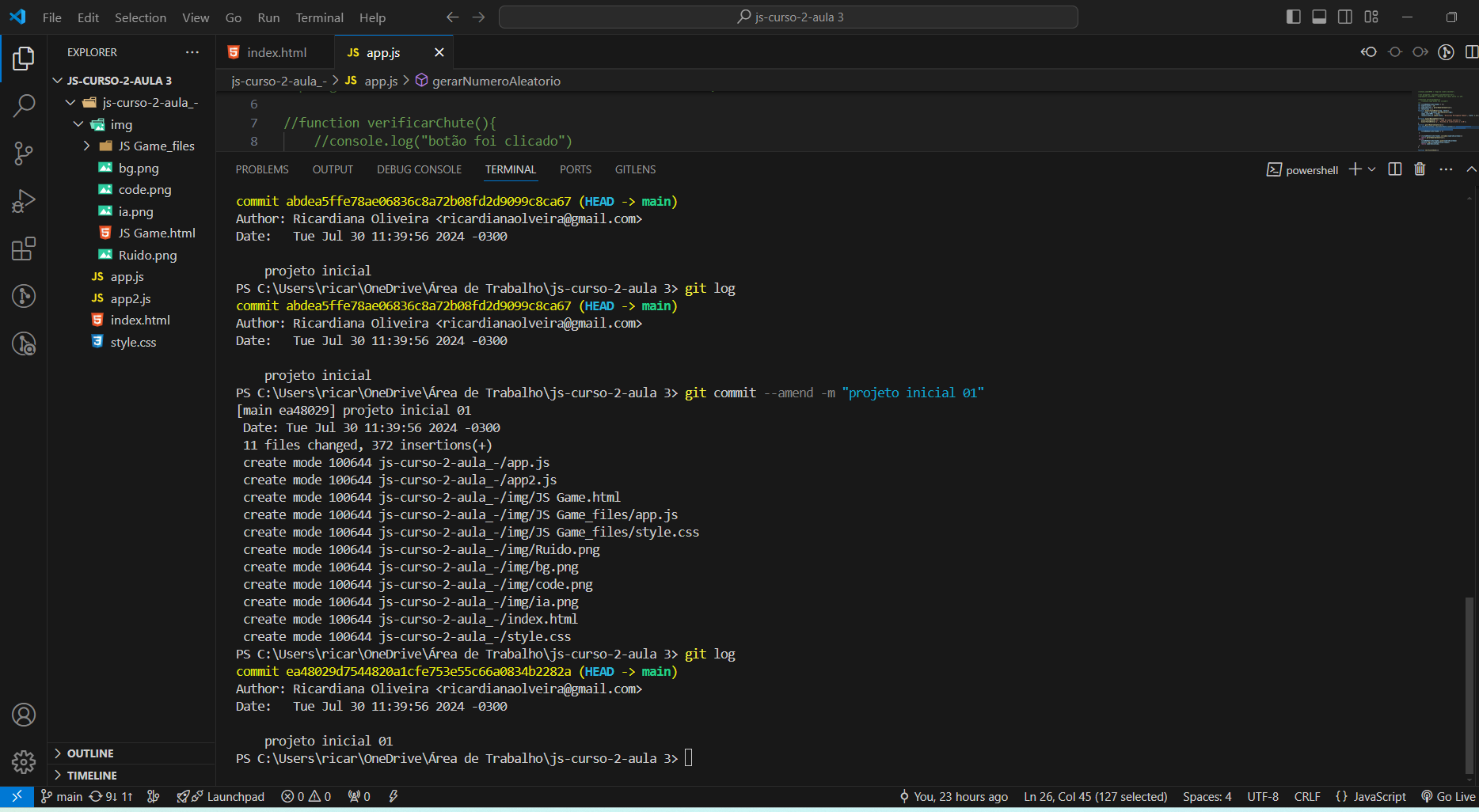1479x812 pixels.
Task: Open style.css in the explorer
Action: pos(131,342)
